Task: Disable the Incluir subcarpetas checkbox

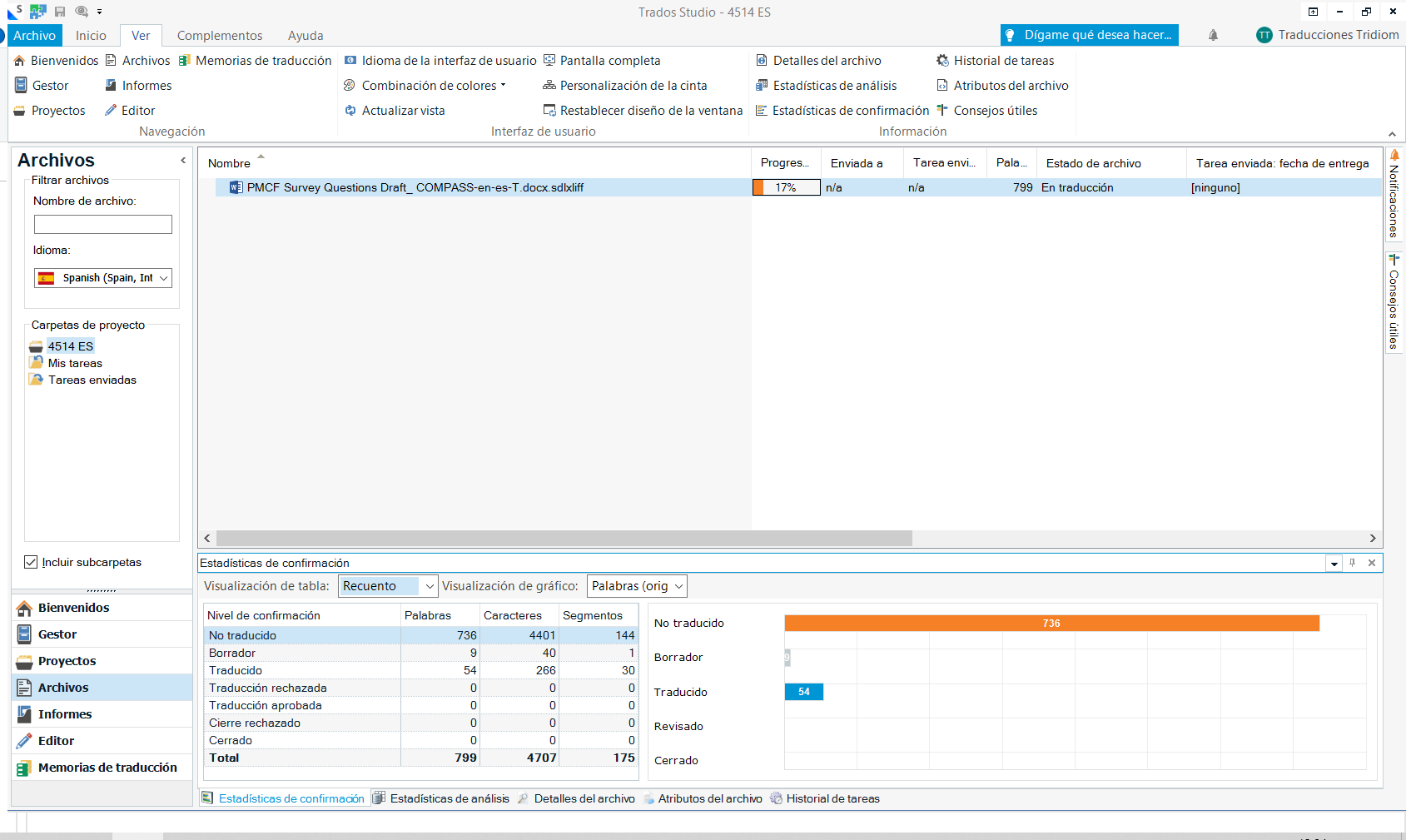Action: point(31,562)
